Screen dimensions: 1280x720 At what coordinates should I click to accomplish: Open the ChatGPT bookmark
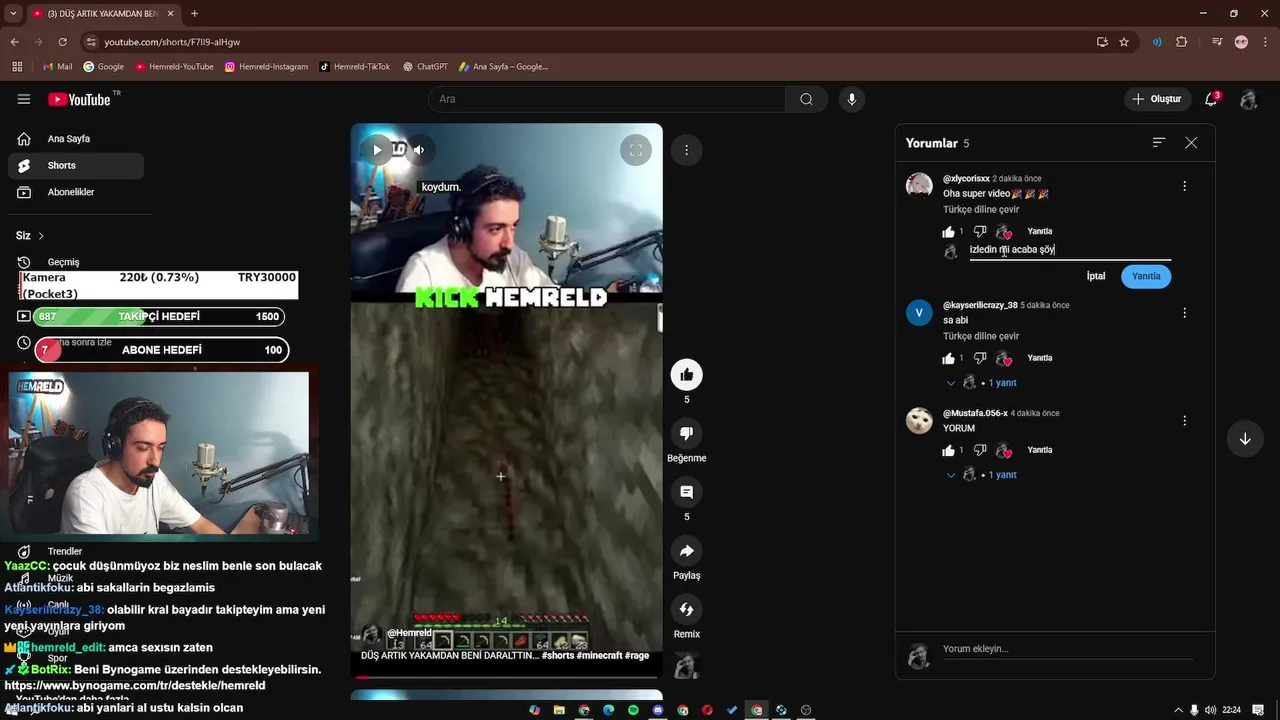coord(426,67)
